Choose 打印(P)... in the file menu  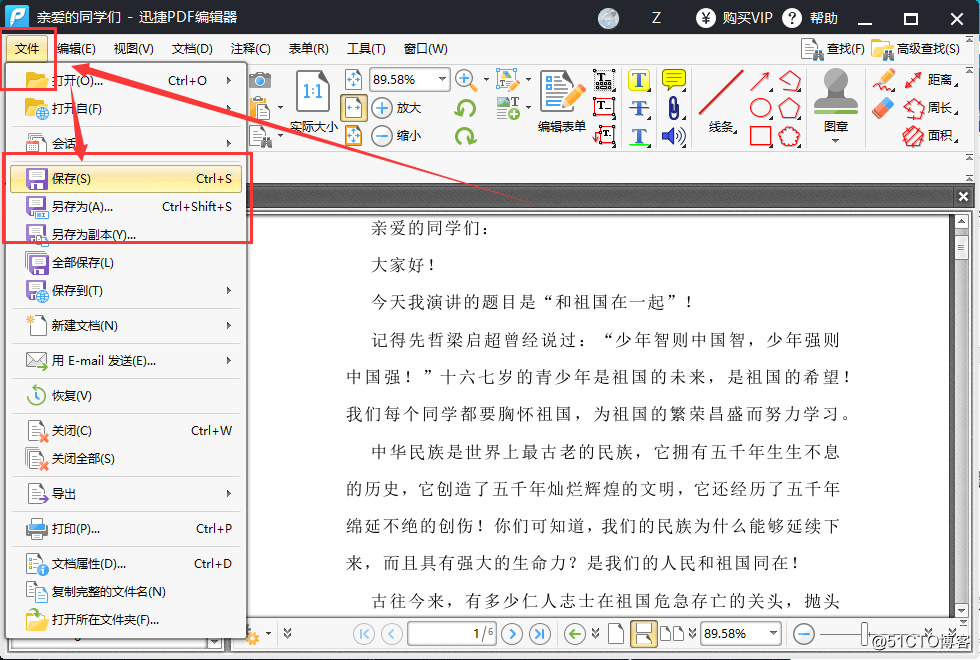pyautogui.click(x=126, y=529)
